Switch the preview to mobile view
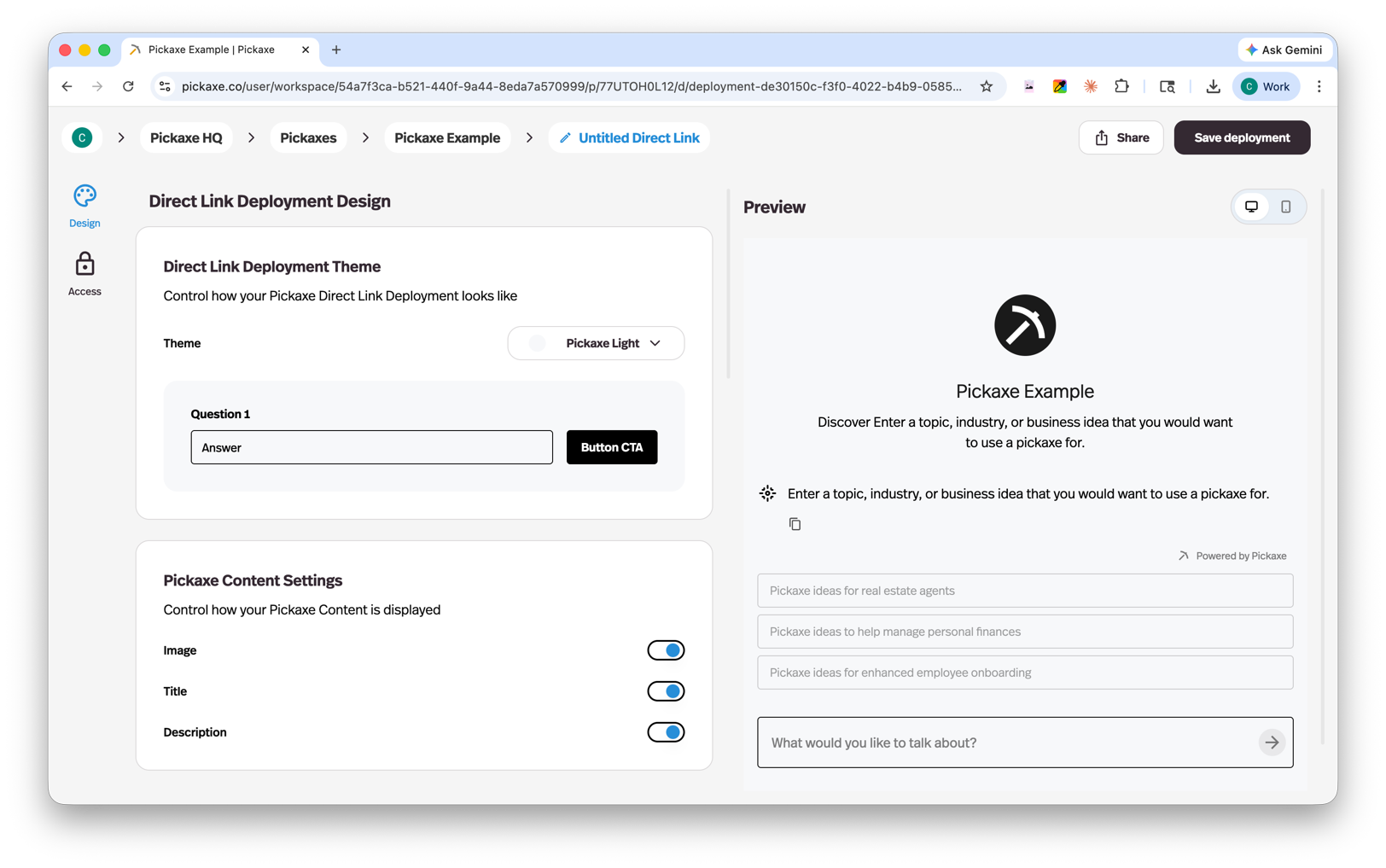 click(1286, 207)
